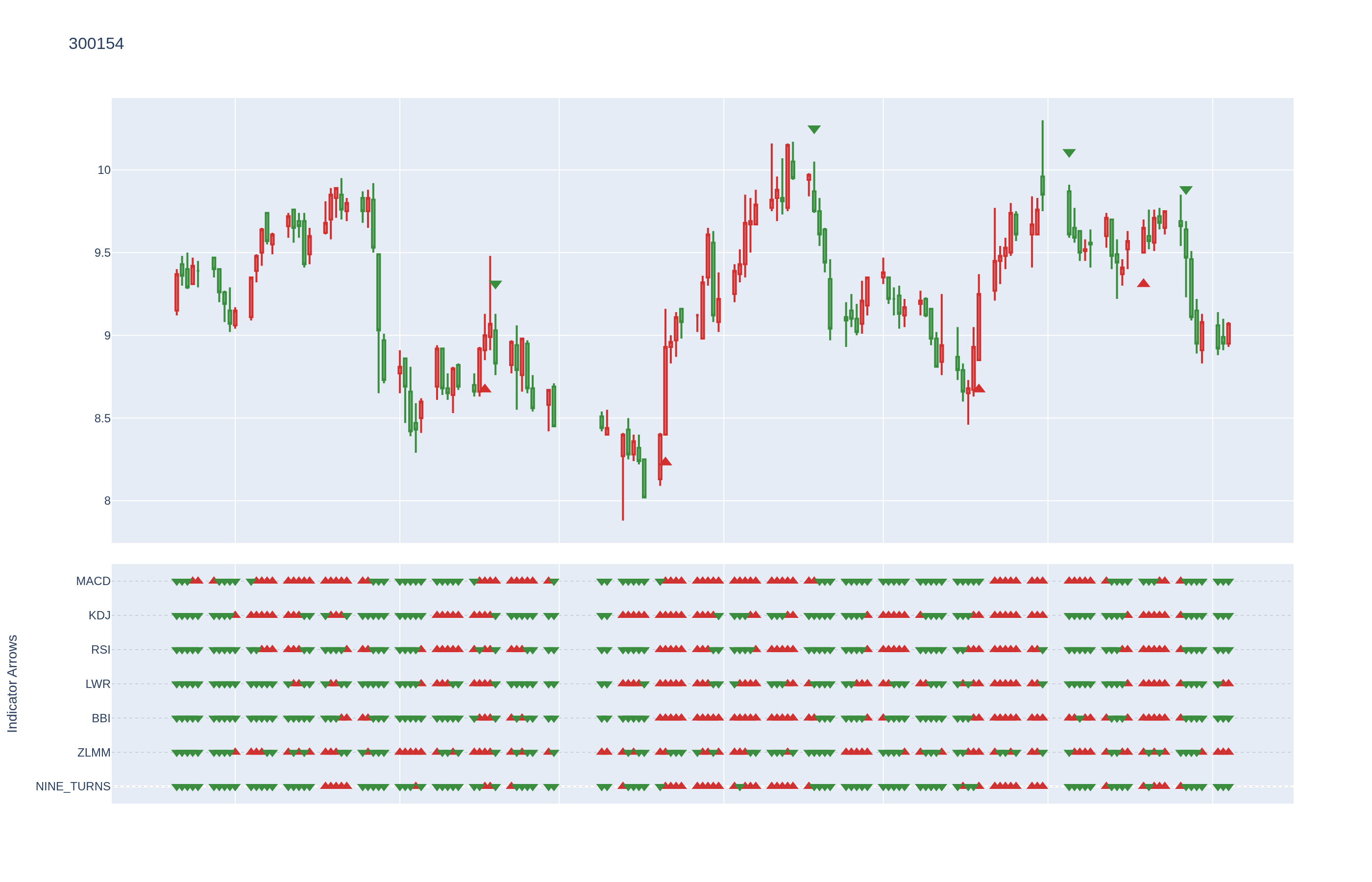Screen dimensions: 1372x882
Task: Click the last red arrow in LWR row
Action: 1229,683
